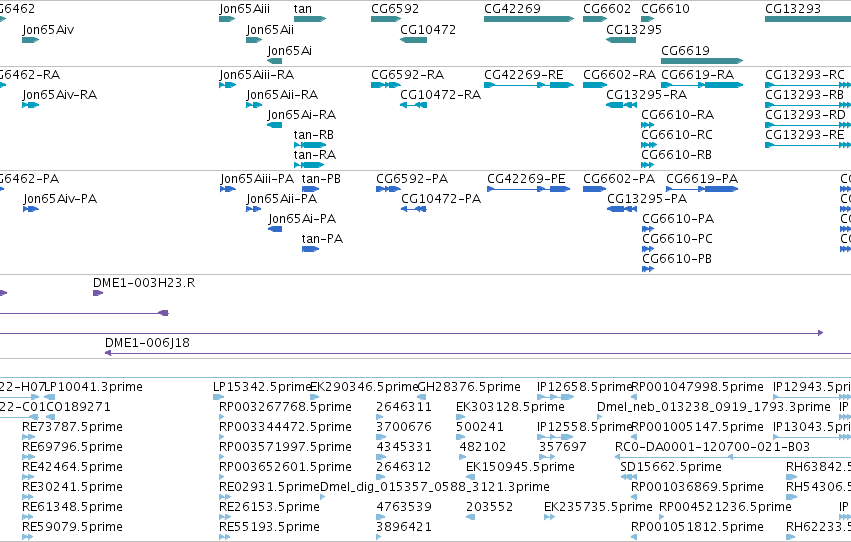
Task: Click the Jon65Aiv gene label
Action: point(48,29)
